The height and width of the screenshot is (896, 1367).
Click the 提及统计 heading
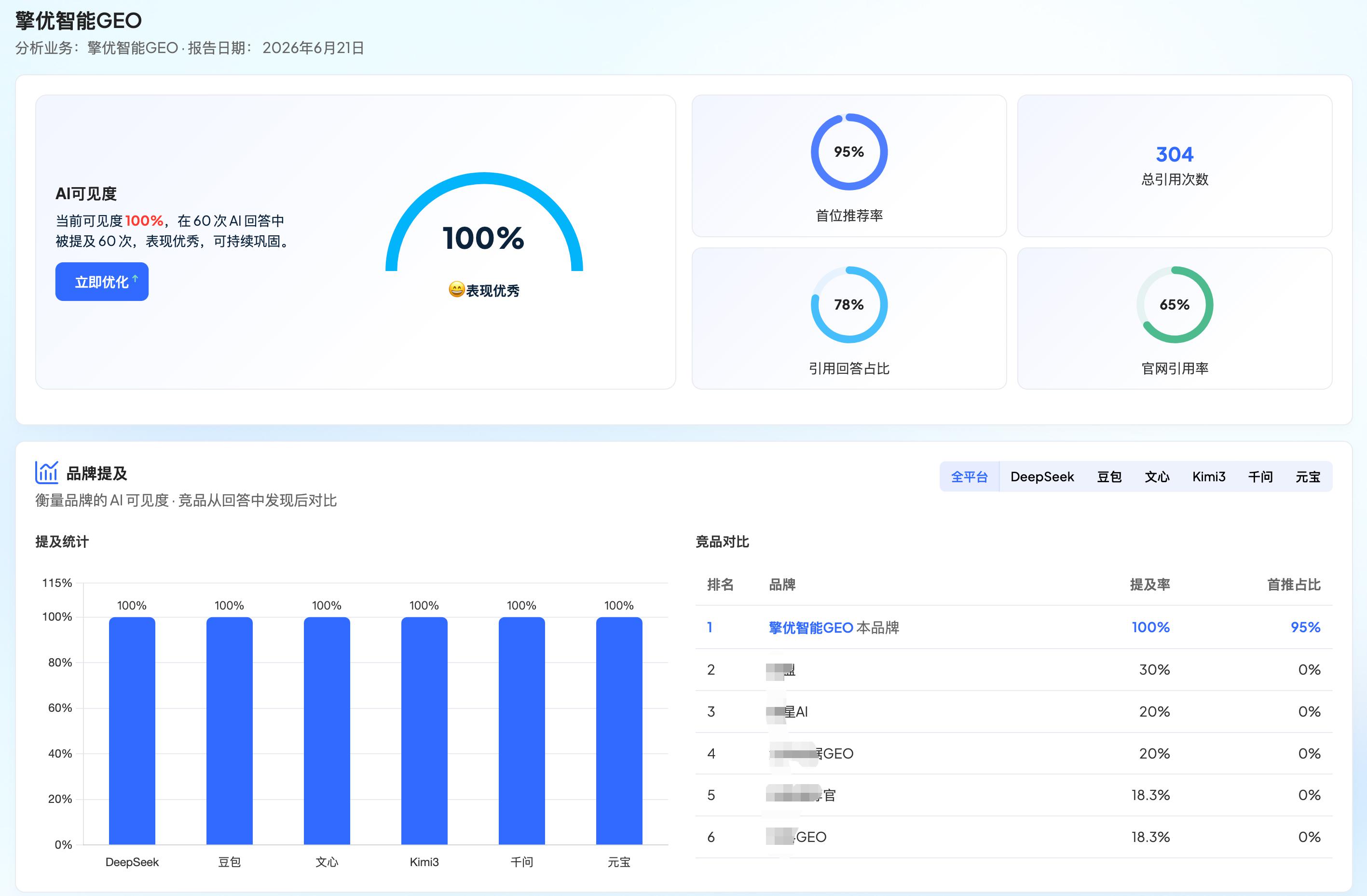click(x=62, y=542)
